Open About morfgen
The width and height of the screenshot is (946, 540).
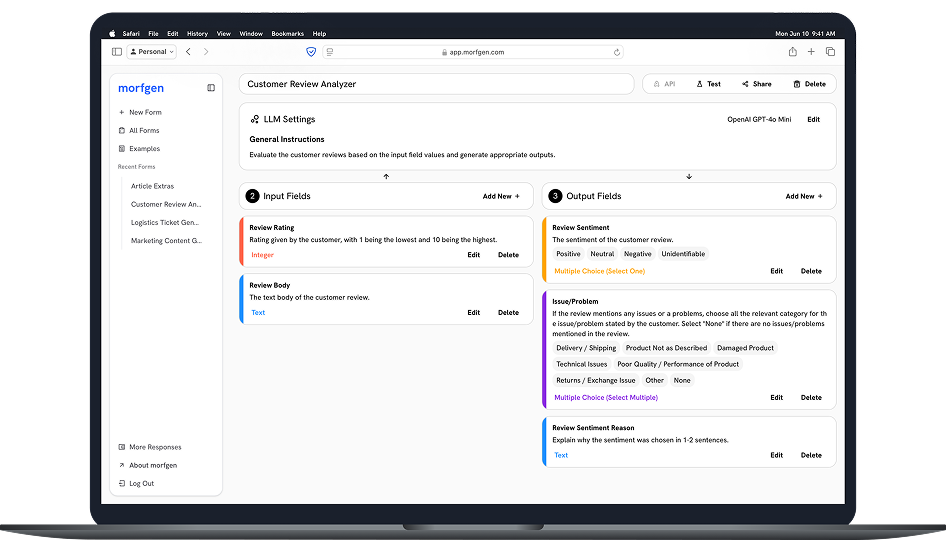click(x=148, y=465)
